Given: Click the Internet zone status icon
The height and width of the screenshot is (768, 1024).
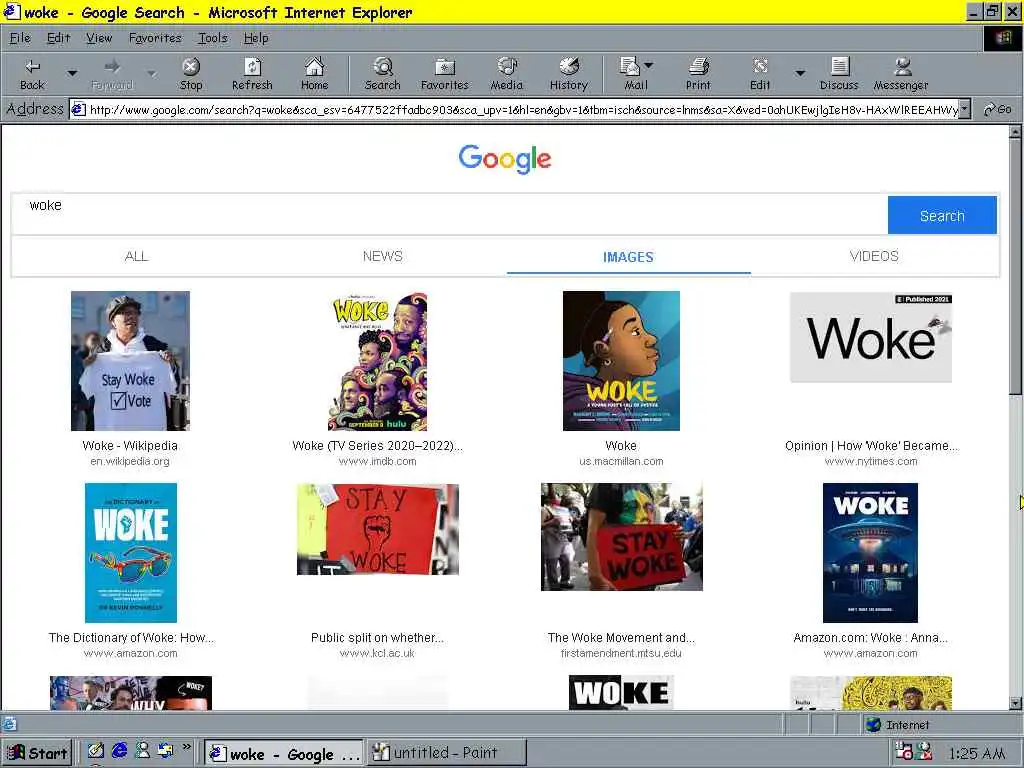Looking at the screenshot, I should [x=873, y=724].
